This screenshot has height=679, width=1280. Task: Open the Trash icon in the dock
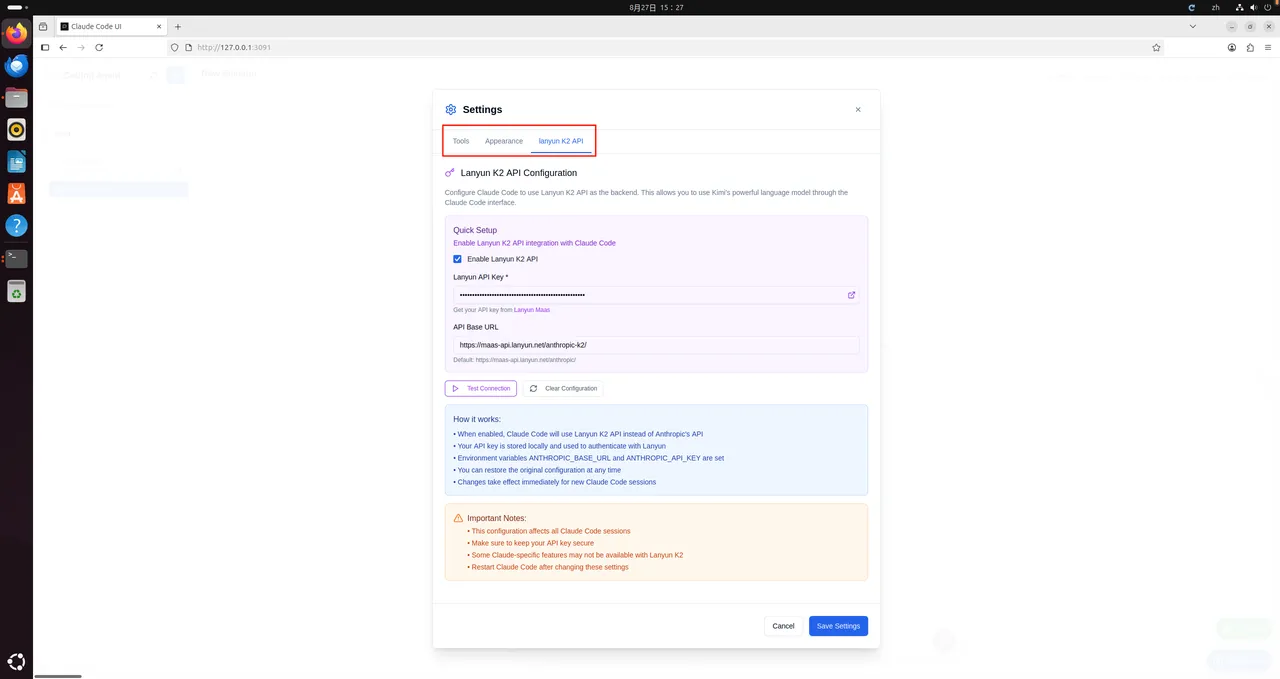[16, 291]
